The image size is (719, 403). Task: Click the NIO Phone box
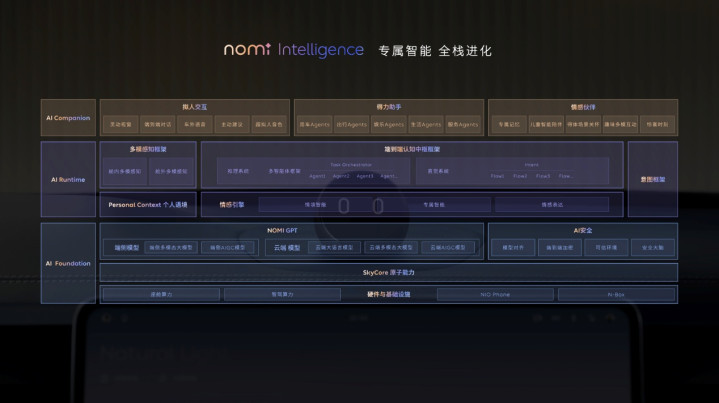pos(494,294)
